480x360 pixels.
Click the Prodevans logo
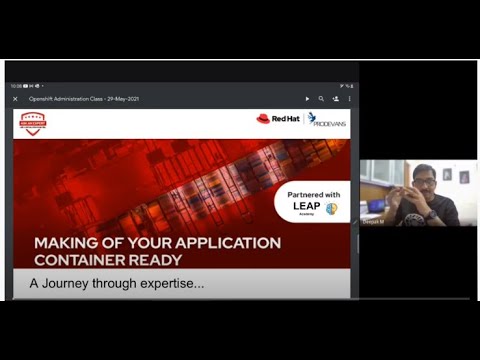pyautogui.click(x=326, y=119)
